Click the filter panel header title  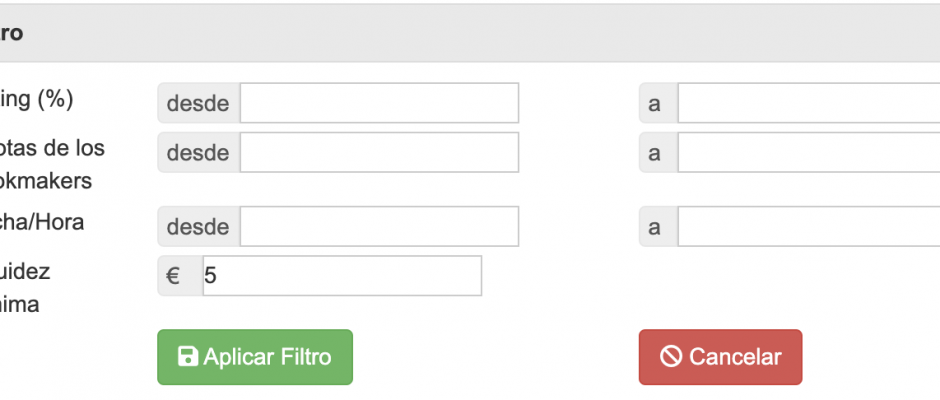click(x=11, y=33)
